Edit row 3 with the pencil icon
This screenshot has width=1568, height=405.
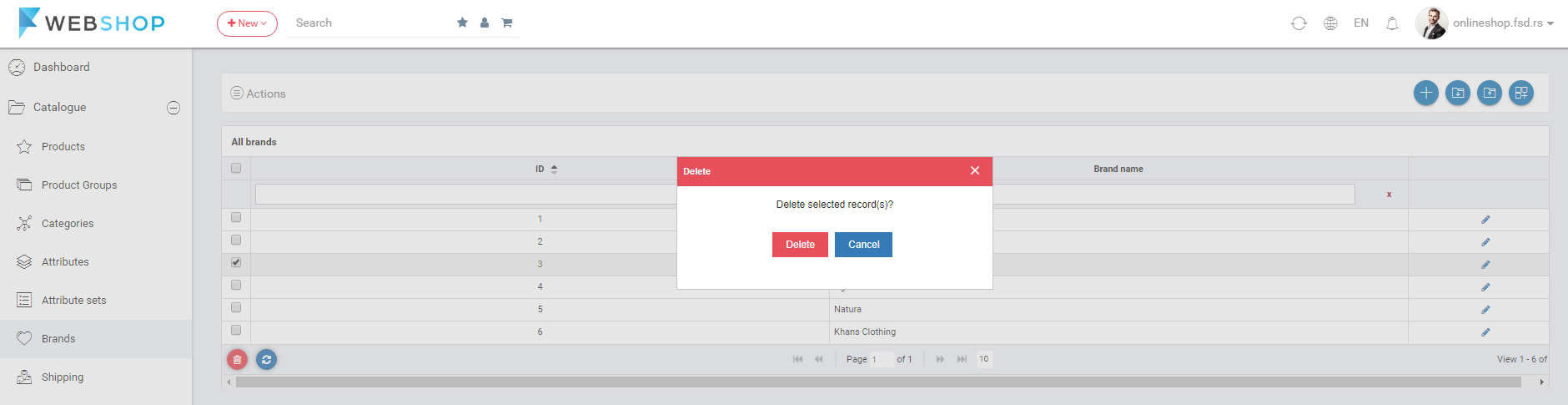click(1485, 265)
